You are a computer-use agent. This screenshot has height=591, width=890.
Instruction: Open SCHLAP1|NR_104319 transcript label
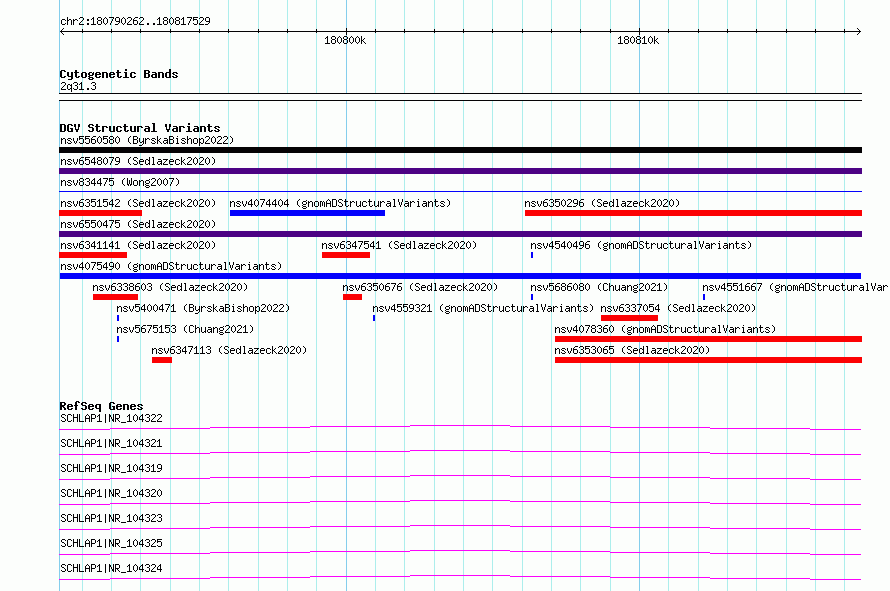pos(111,468)
